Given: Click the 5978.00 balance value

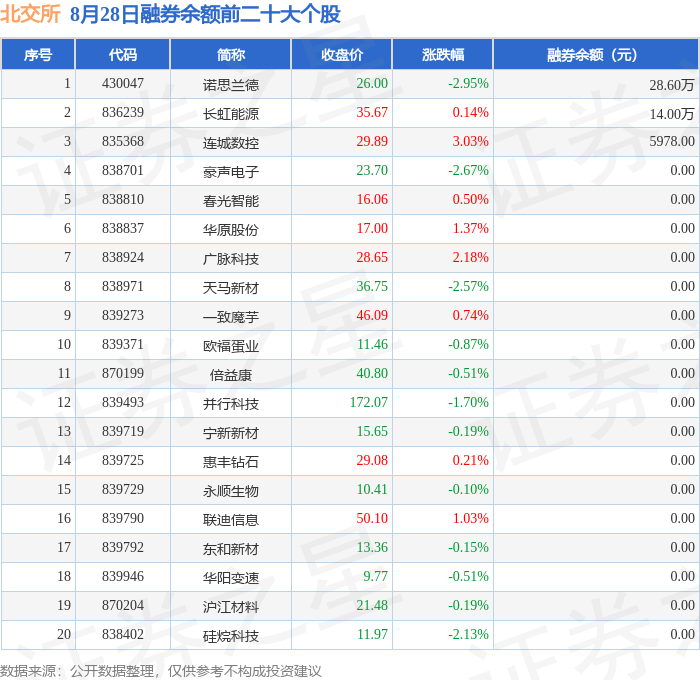Looking at the screenshot, I should pos(672,142).
